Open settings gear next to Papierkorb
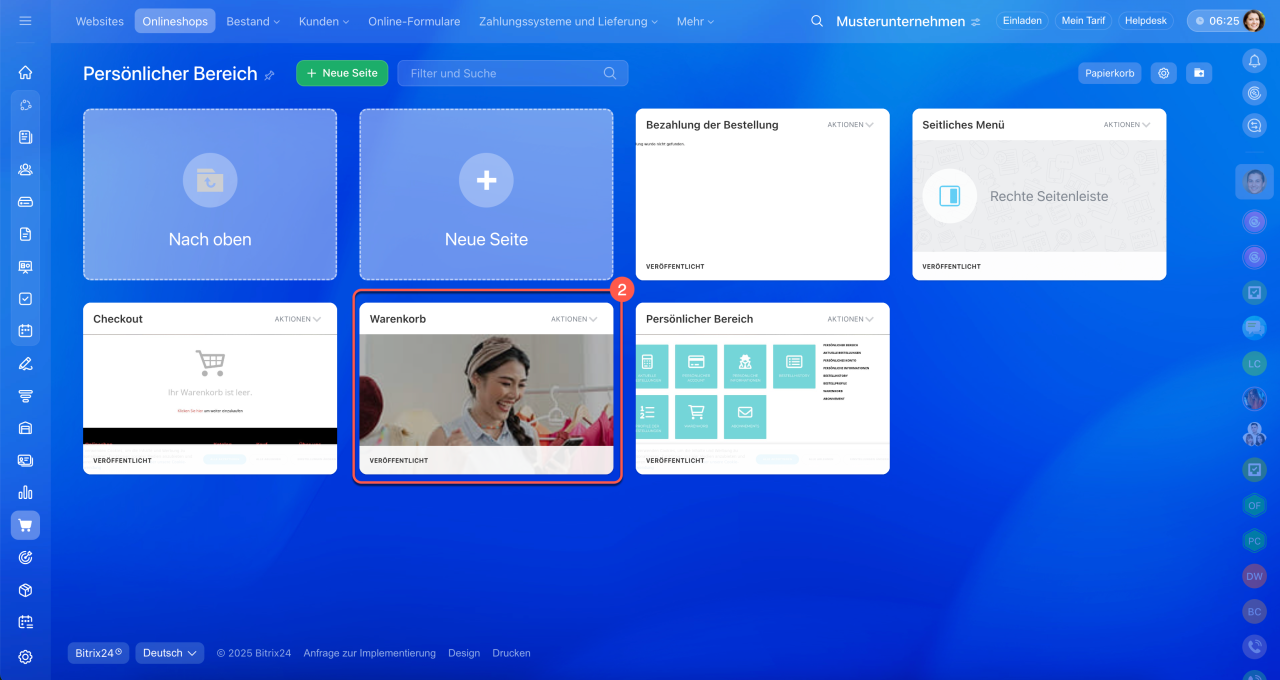 [x=1163, y=73]
